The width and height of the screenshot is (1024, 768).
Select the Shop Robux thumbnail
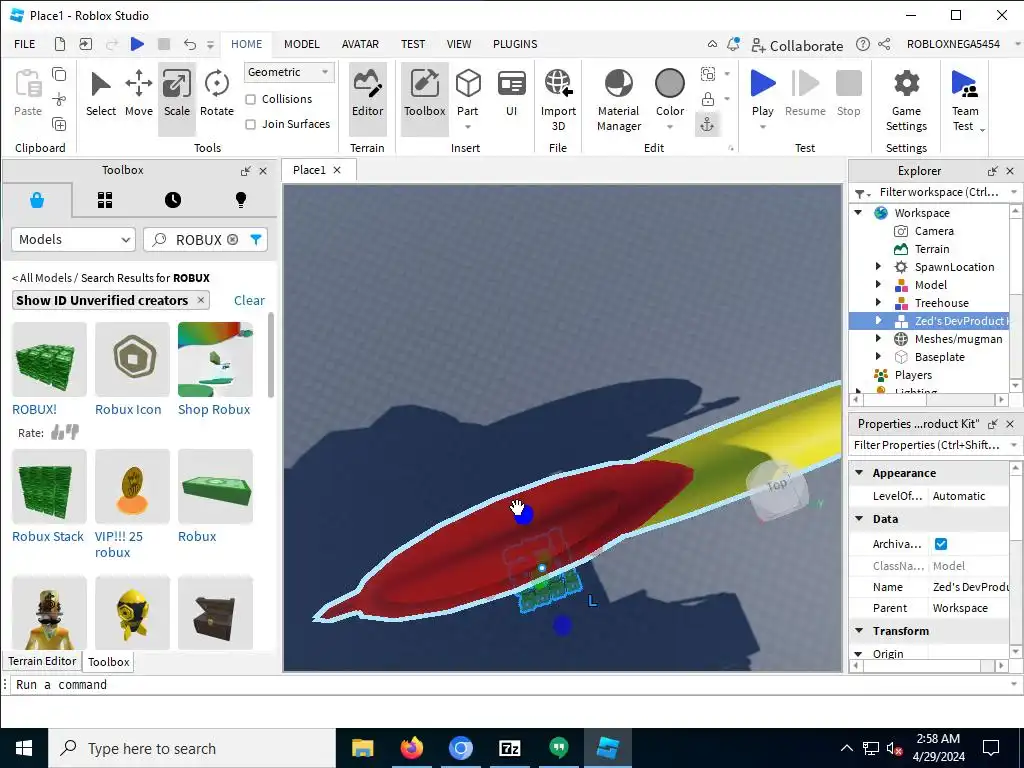(215, 359)
